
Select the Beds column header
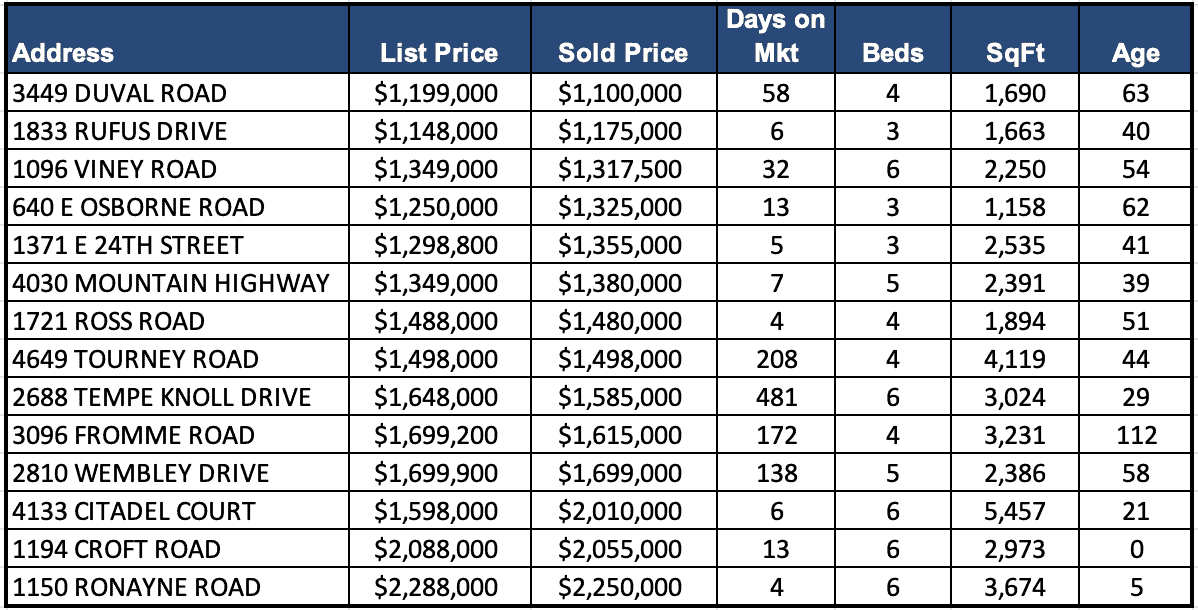tap(893, 53)
